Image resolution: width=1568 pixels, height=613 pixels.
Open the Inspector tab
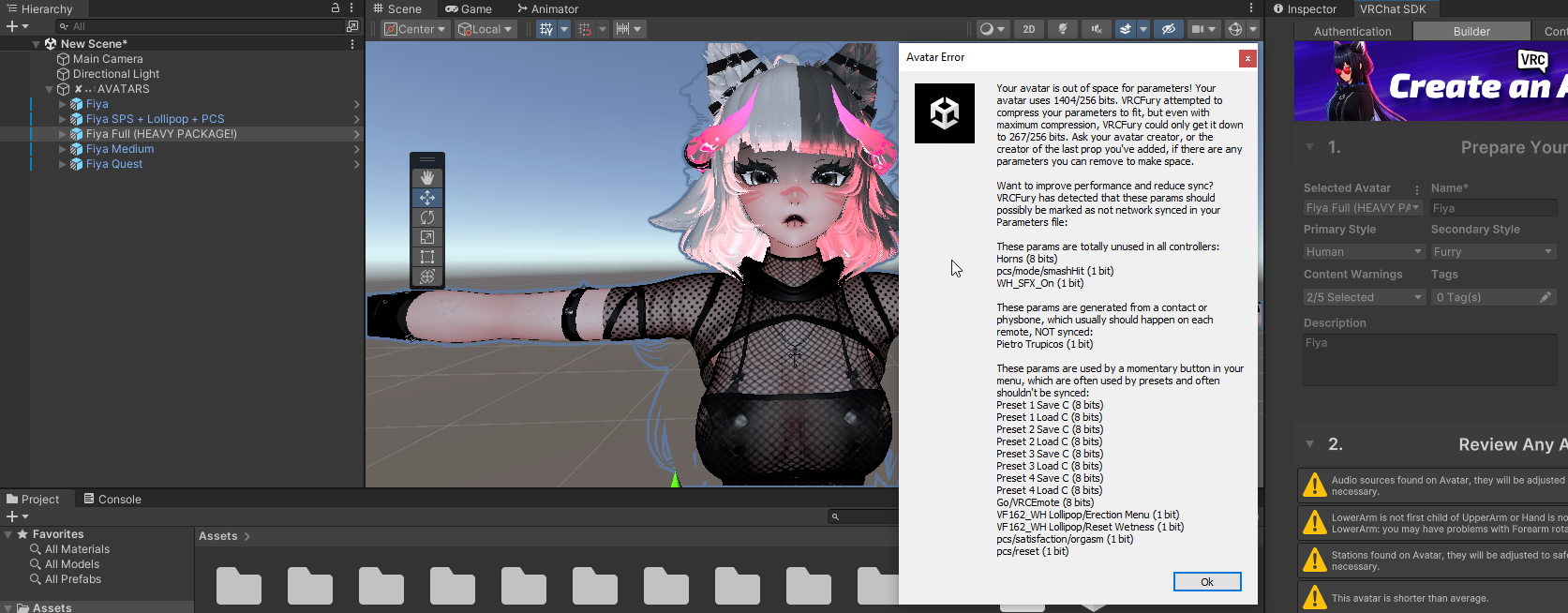[1305, 8]
